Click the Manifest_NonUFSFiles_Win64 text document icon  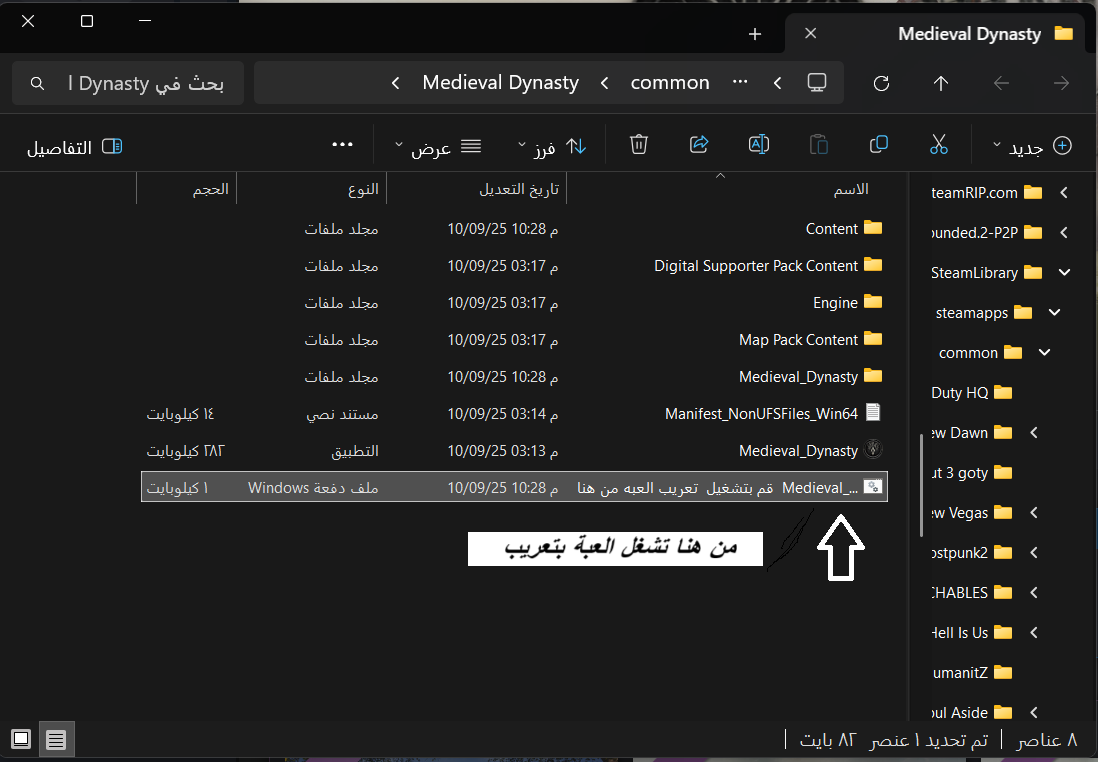tap(873, 413)
